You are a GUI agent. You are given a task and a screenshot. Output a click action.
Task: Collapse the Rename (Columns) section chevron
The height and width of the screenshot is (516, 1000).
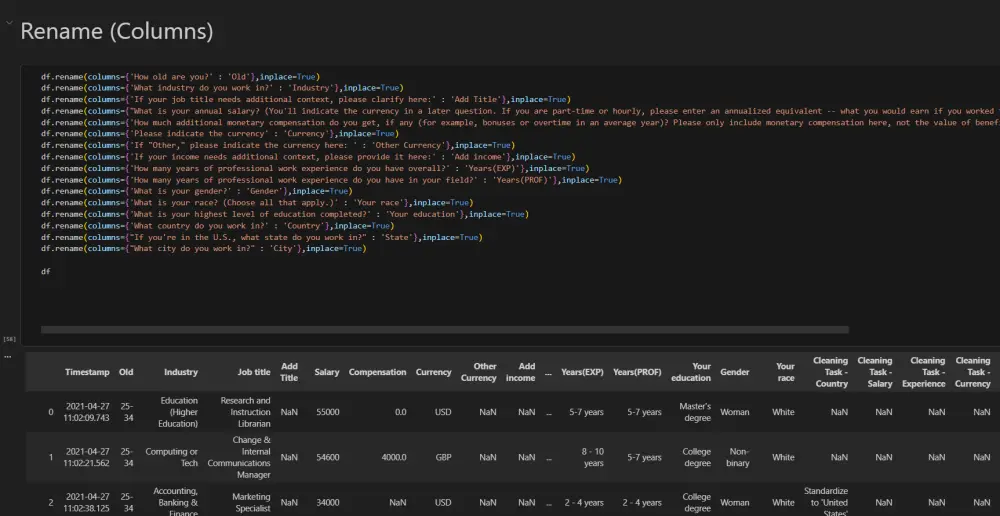(x=9, y=23)
